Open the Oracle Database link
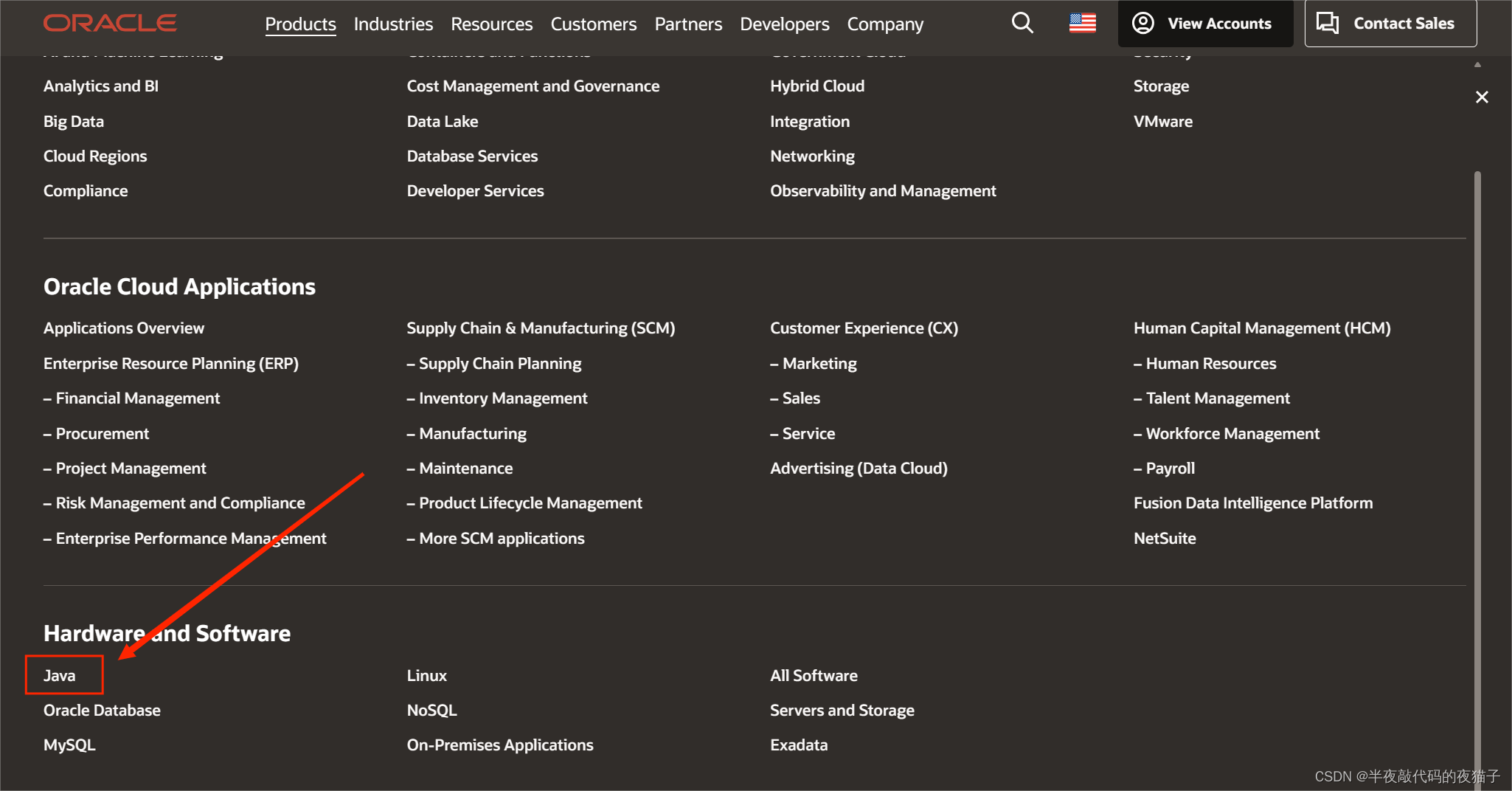The height and width of the screenshot is (791, 1512). point(102,710)
